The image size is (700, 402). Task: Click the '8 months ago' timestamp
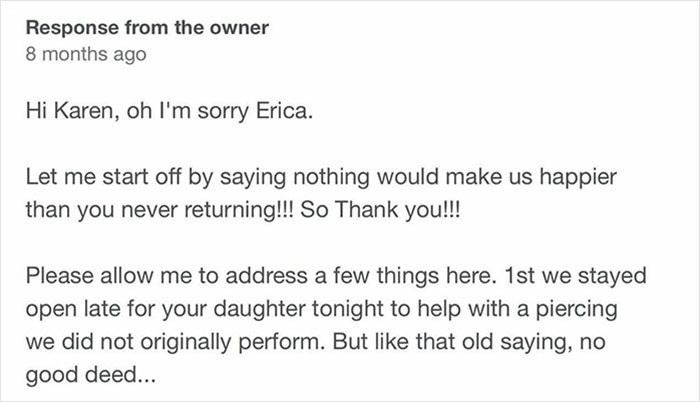(x=86, y=54)
